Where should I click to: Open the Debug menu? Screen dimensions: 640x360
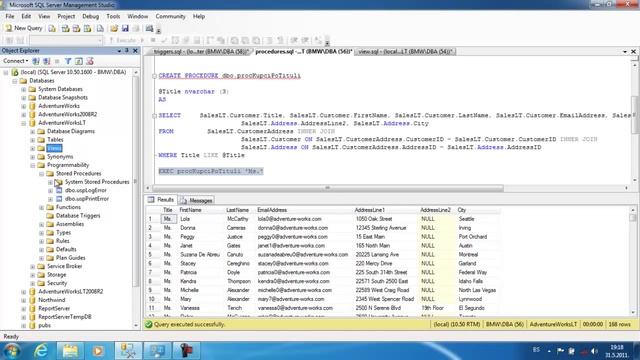[x=91, y=16]
